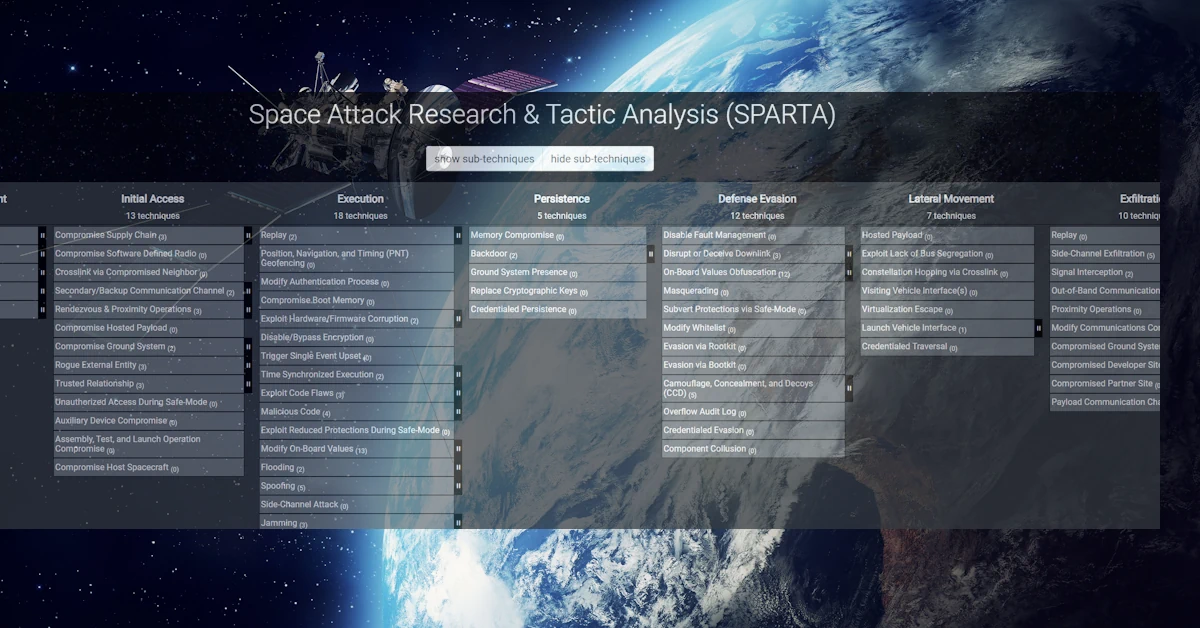Expand On-Board Values Obfuscation sub-techniques
This screenshot has width=1200, height=628.
point(849,273)
